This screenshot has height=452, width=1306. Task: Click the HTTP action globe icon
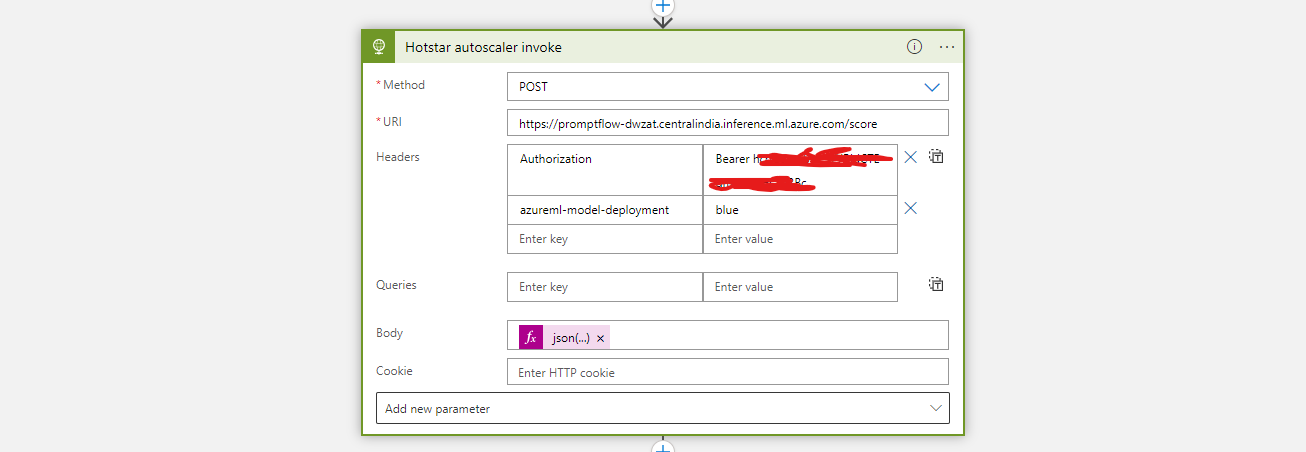(x=379, y=47)
